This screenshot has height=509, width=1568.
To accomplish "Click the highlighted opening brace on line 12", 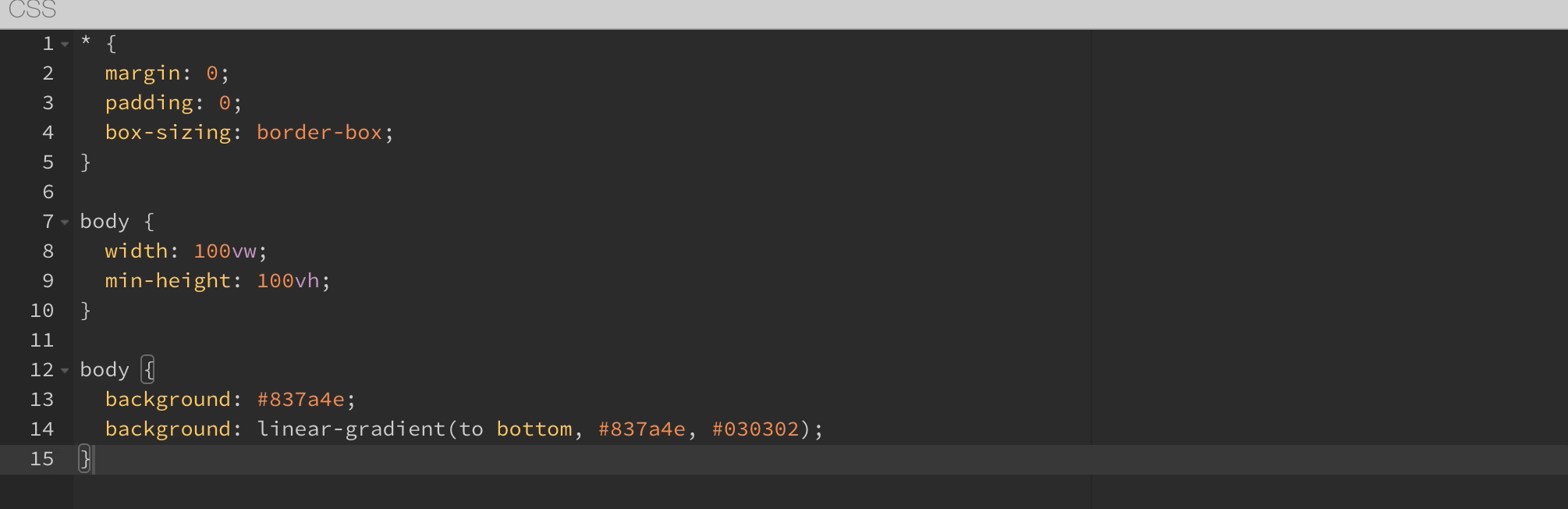I will 148,370.
